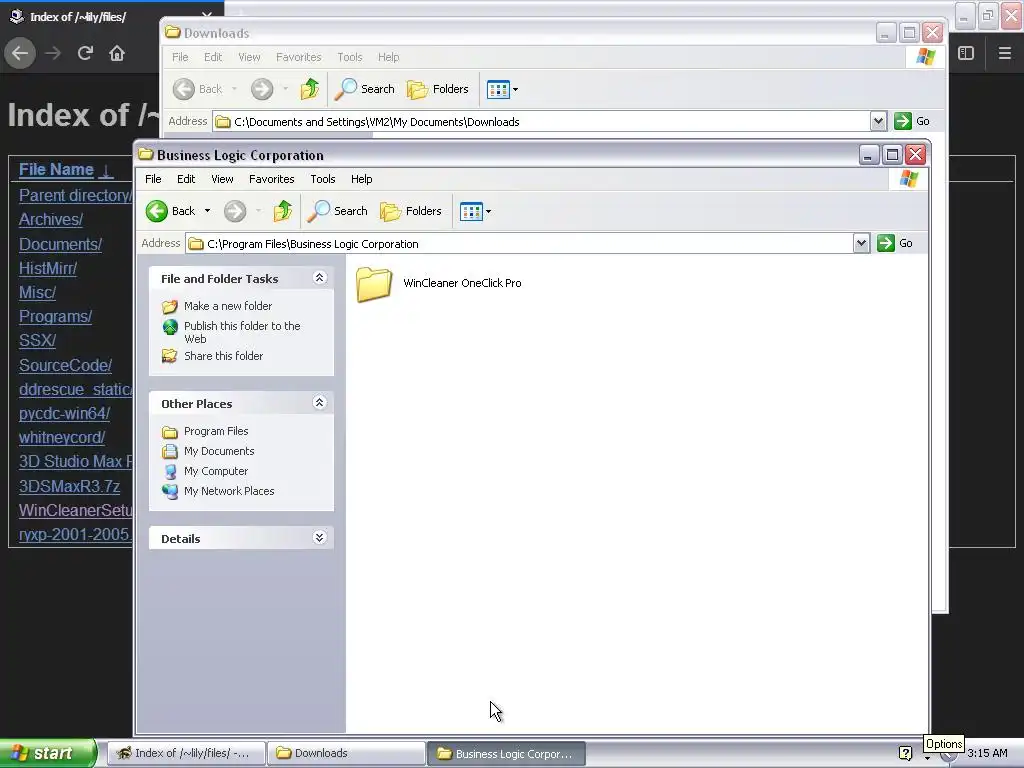Click Search in Business Logic Corporation toolbar
The image size is (1024, 768).
pos(338,211)
